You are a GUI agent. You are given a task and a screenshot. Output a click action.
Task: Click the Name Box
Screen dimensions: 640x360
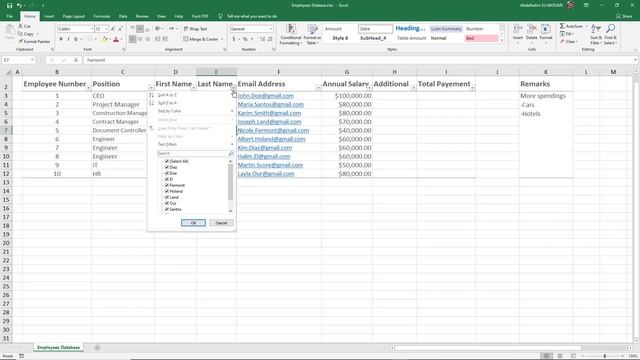point(18,60)
